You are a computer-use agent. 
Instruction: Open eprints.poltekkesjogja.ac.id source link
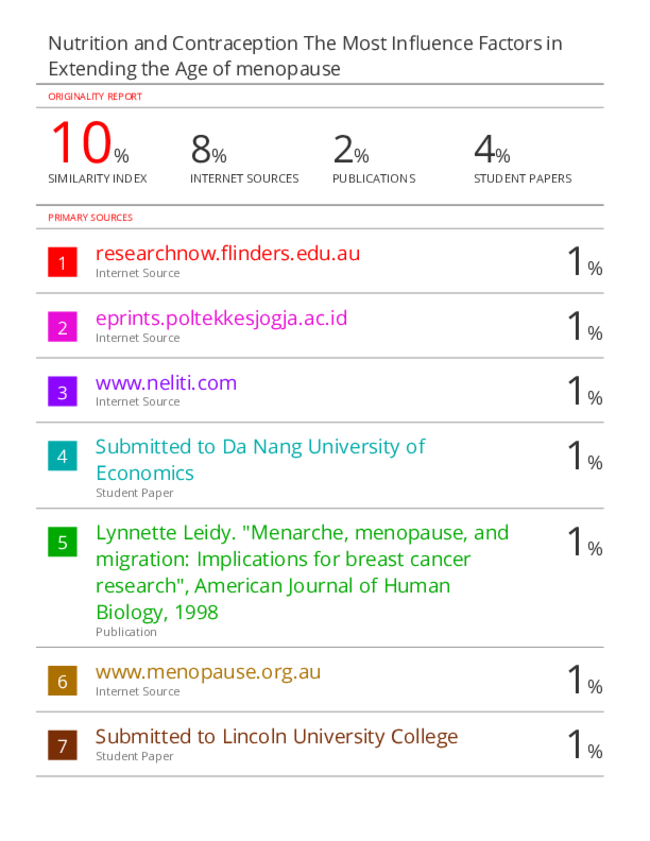(x=221, y=318)
